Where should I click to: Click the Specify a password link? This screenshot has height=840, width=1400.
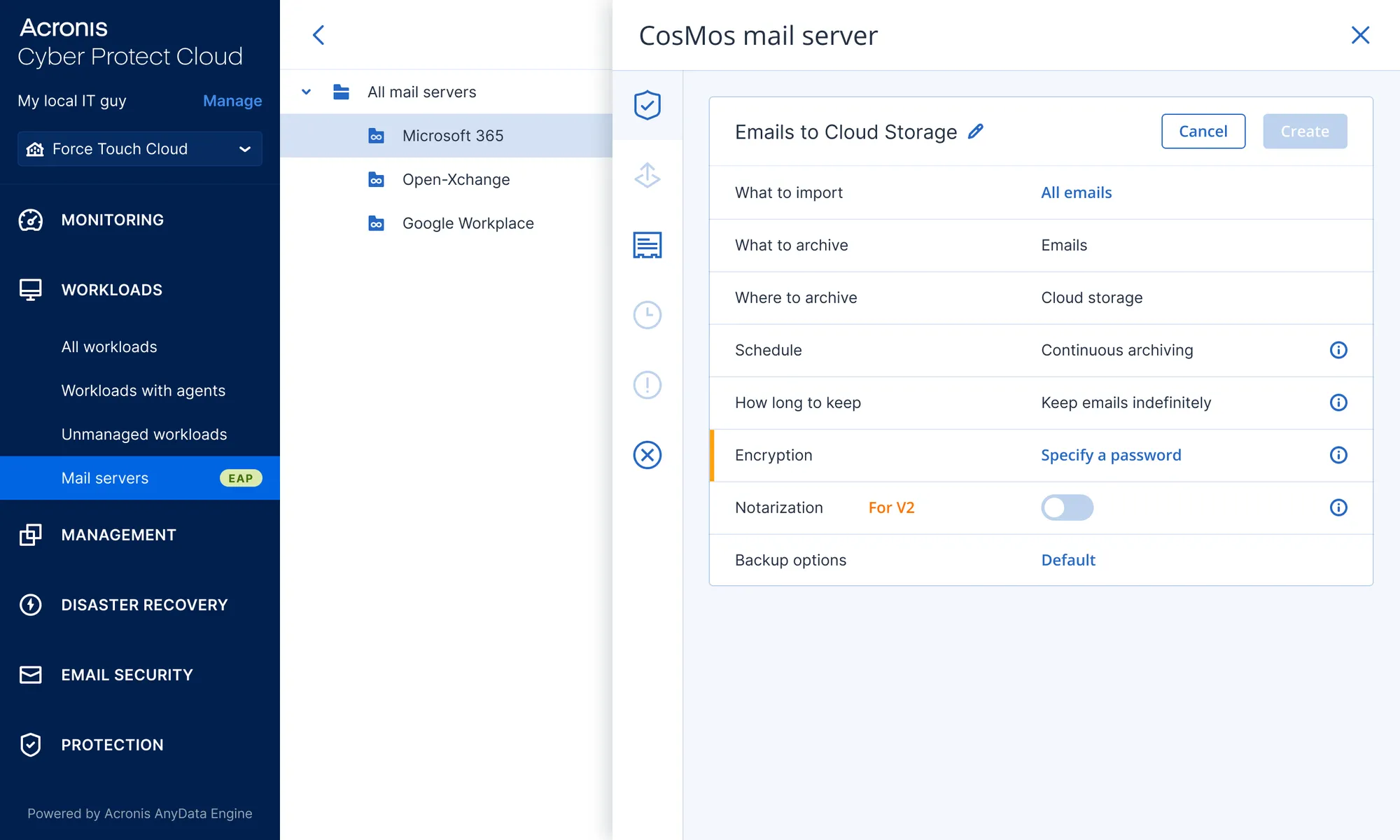1110,455
